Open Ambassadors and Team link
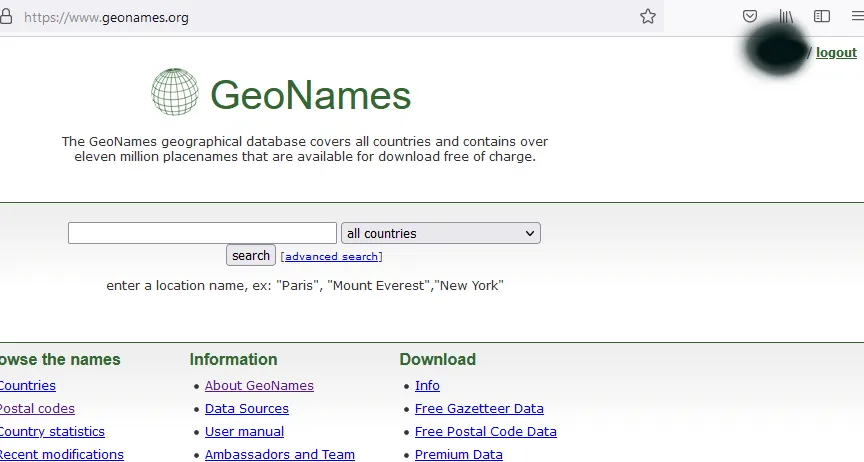The height and width of the screenshot is (462, 864). pos(280,454)
